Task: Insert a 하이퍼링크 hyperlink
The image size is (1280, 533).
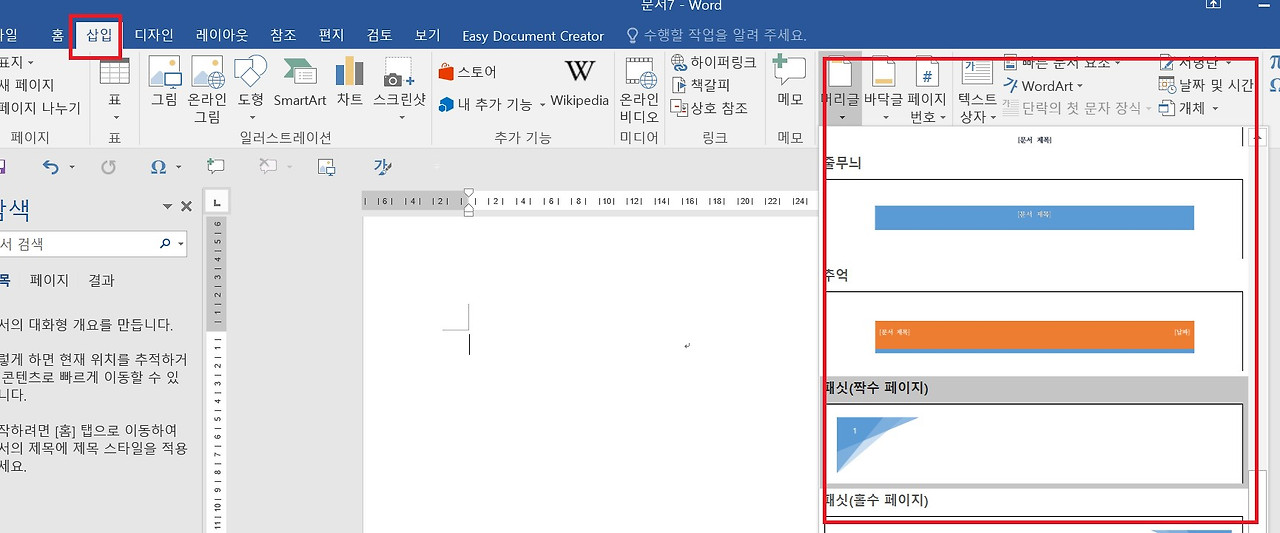Action: click(x=714, y=62)
